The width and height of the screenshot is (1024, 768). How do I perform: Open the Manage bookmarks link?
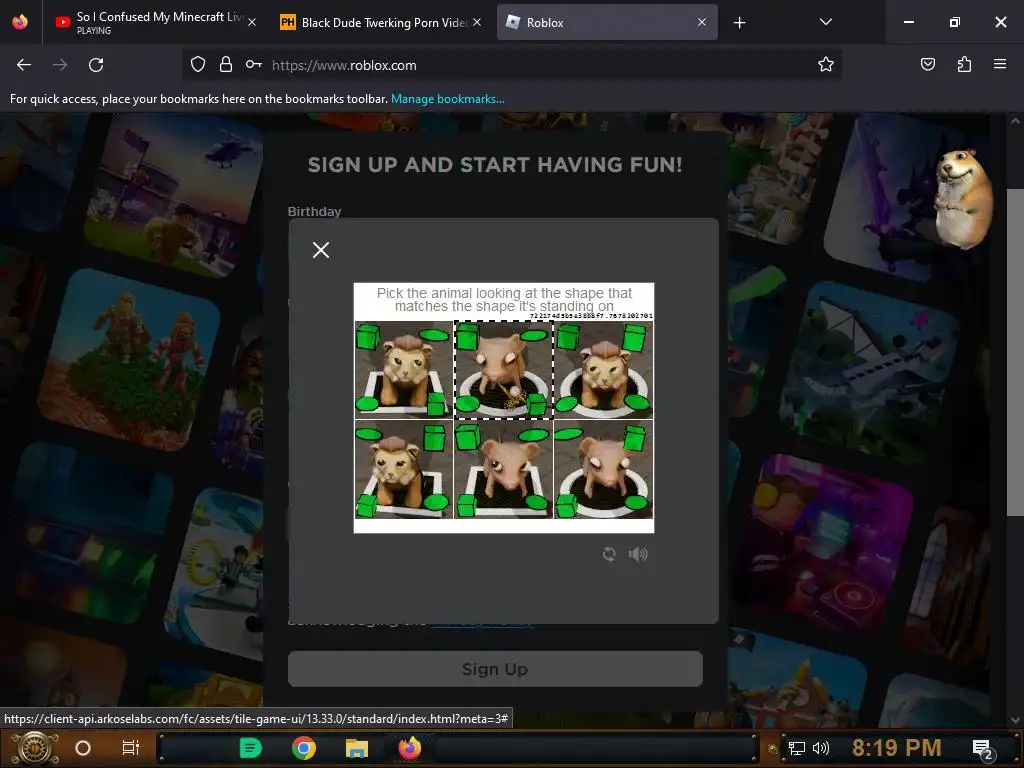click(x=447, y=99)
